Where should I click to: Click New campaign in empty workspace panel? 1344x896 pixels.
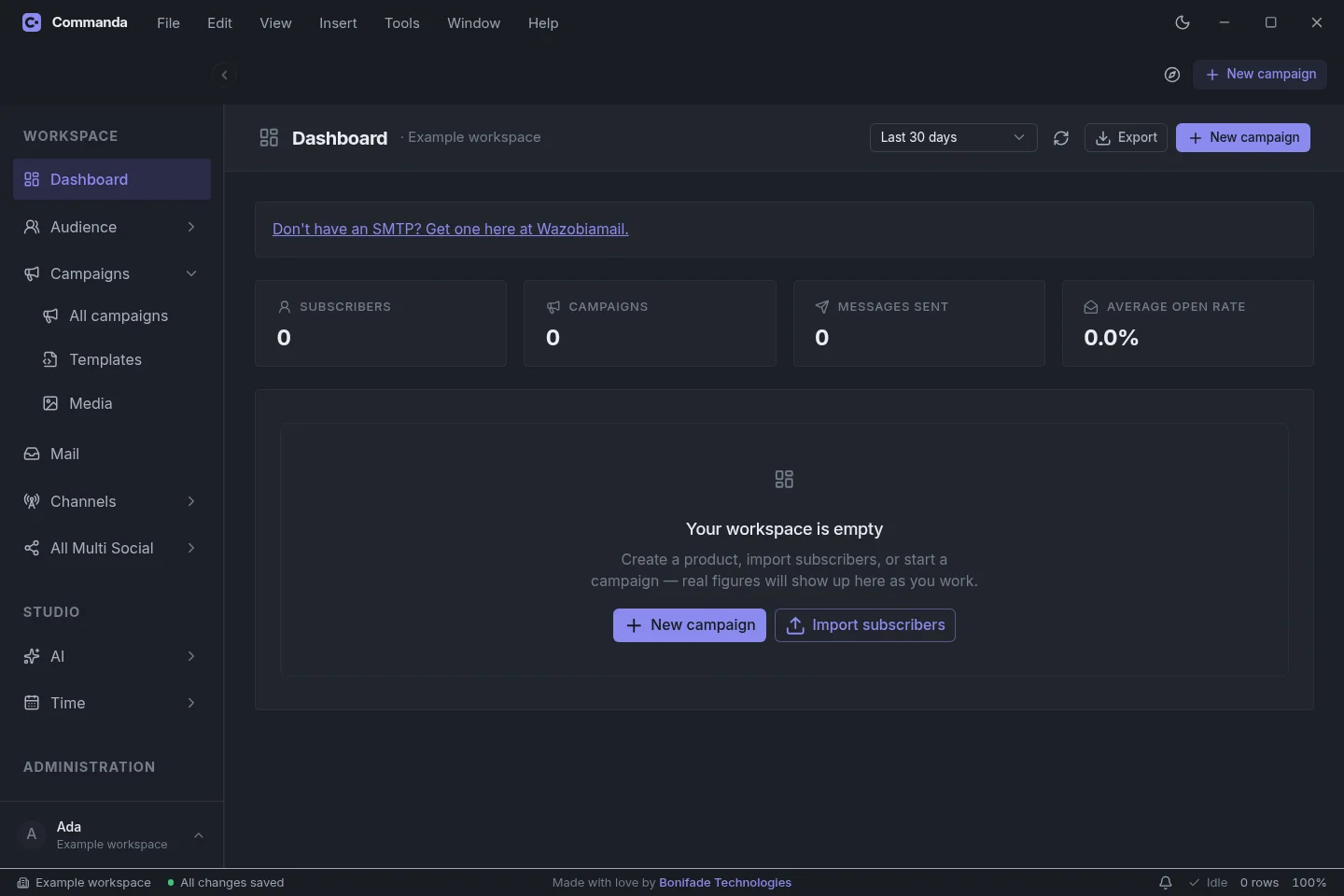[x=690, y=625]
